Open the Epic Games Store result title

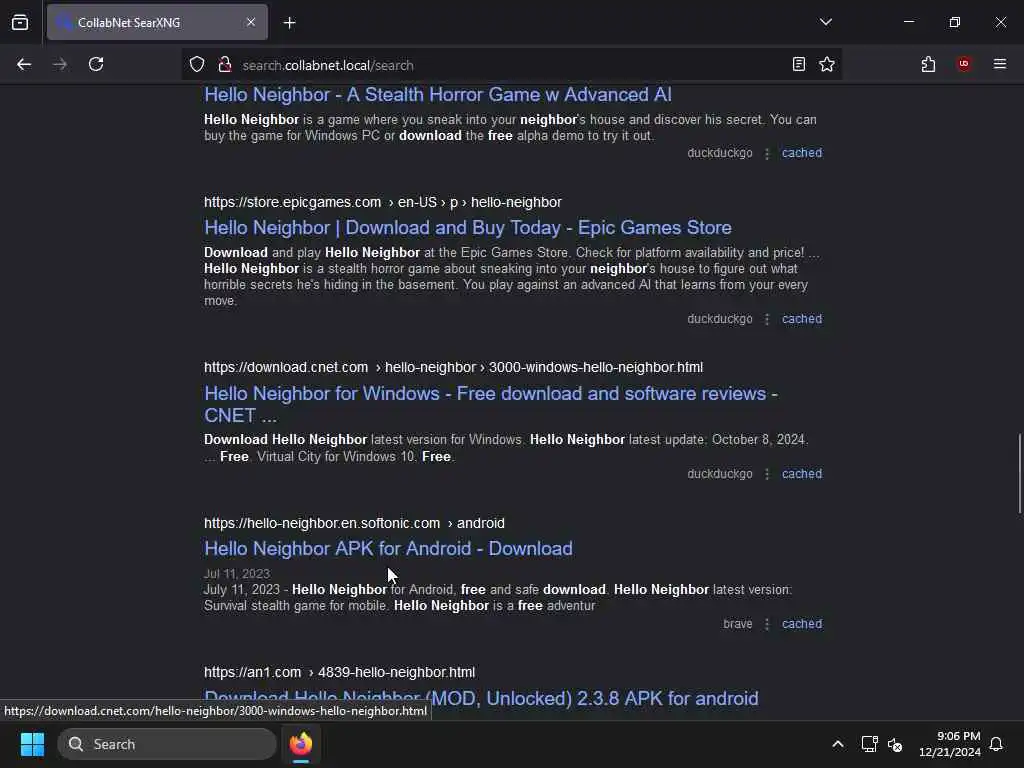pyautogui.click(x=468, y=228)
